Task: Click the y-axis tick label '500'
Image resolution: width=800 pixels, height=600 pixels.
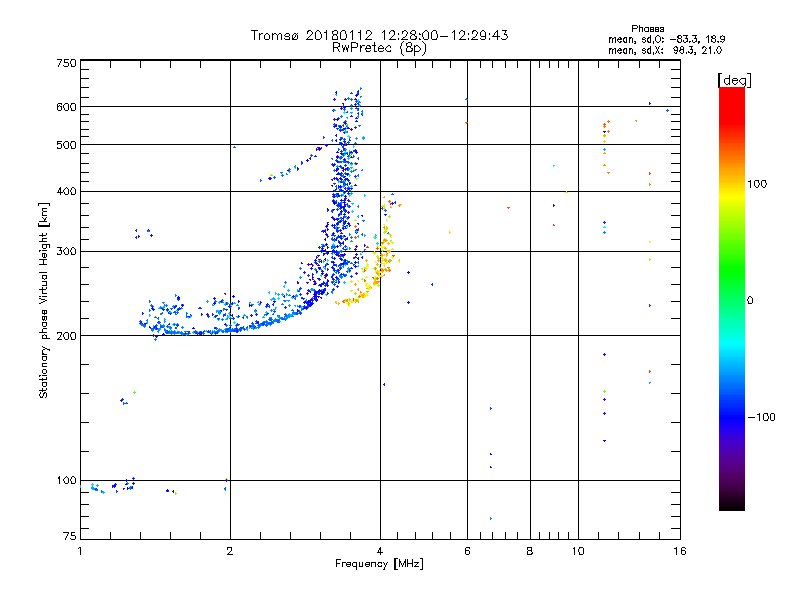Action: [x=66, y=145]
